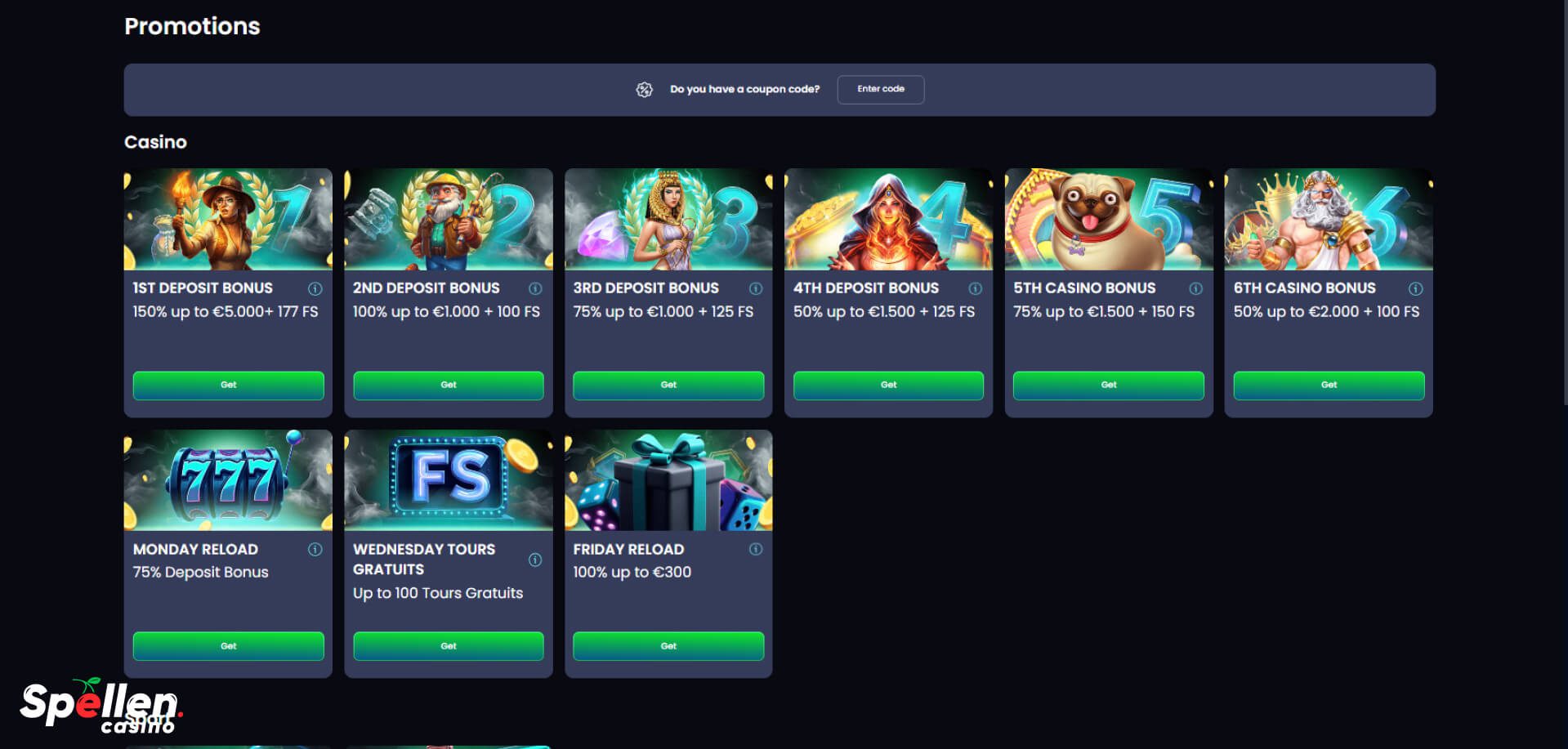The width and height of the screenshot is (1568, 749).
Task: Open the FS Wednesday Tours Gratuits image
Action: tap(449, 480)
